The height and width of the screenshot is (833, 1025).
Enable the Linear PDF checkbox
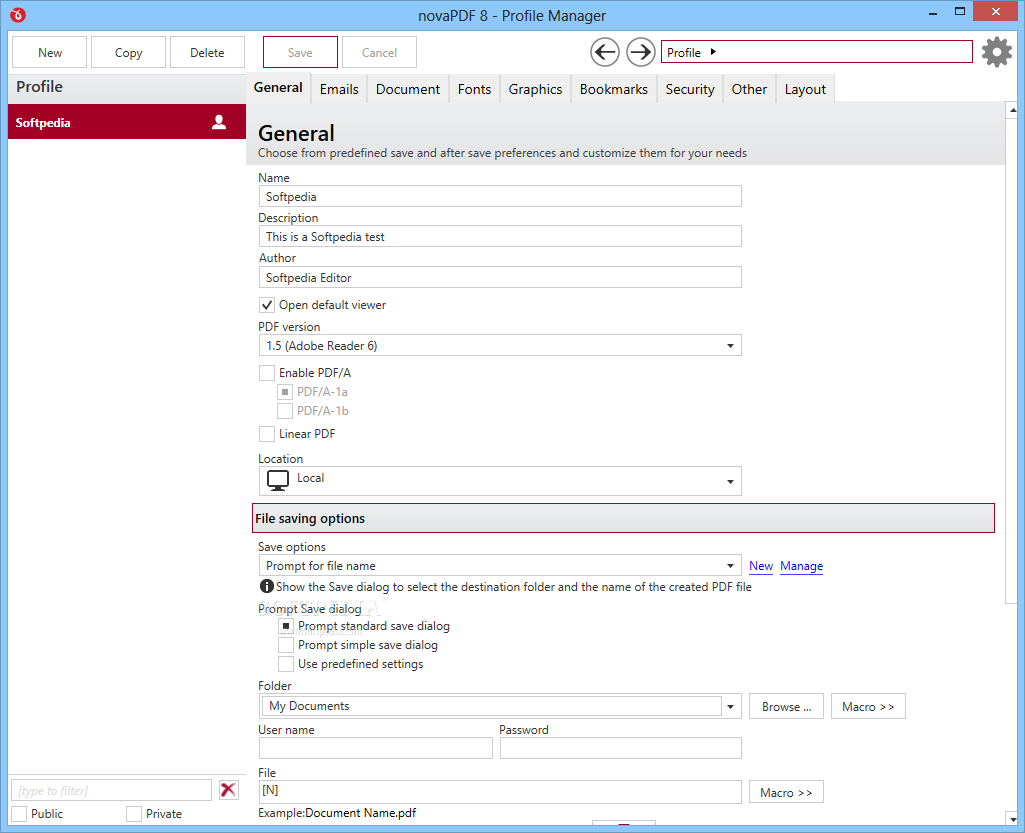pos(267,434)
